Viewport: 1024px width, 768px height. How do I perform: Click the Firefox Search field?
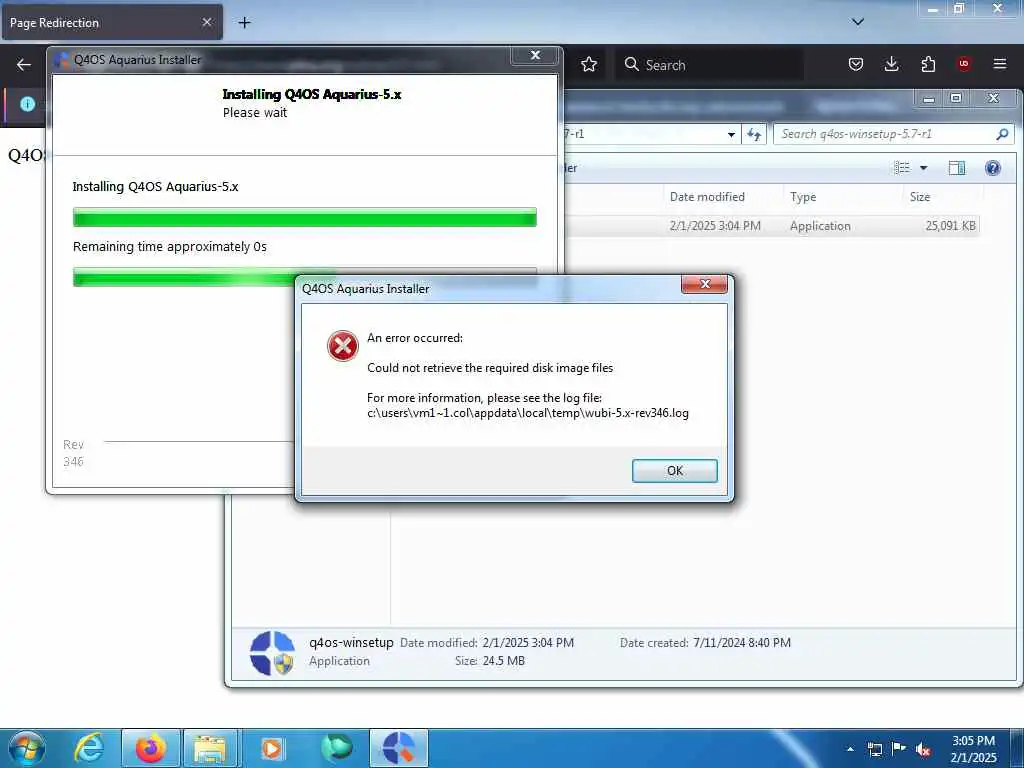(709, 65)
